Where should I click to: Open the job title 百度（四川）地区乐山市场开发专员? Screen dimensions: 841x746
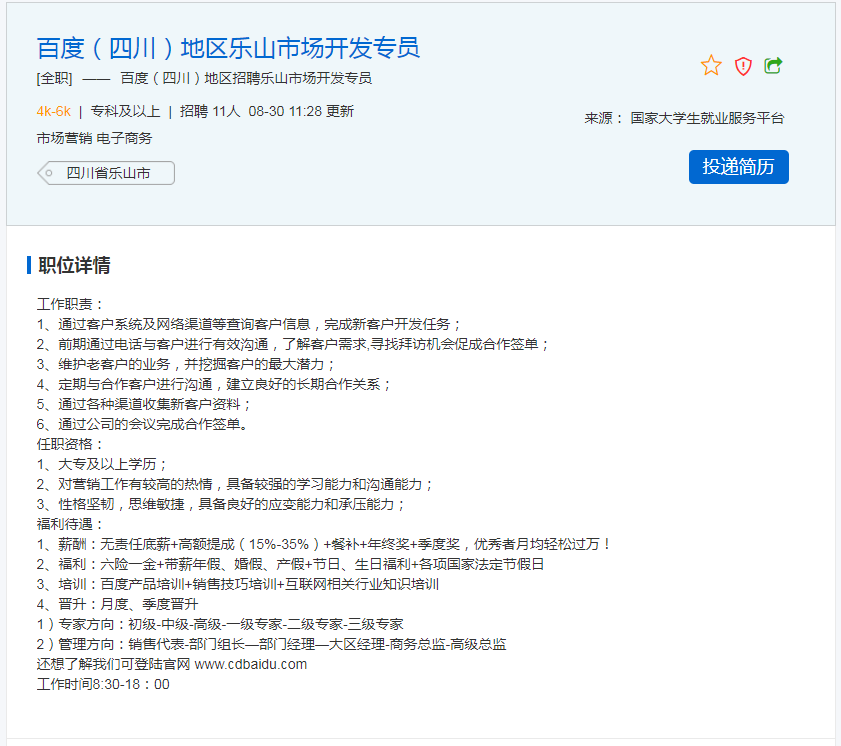228,48
